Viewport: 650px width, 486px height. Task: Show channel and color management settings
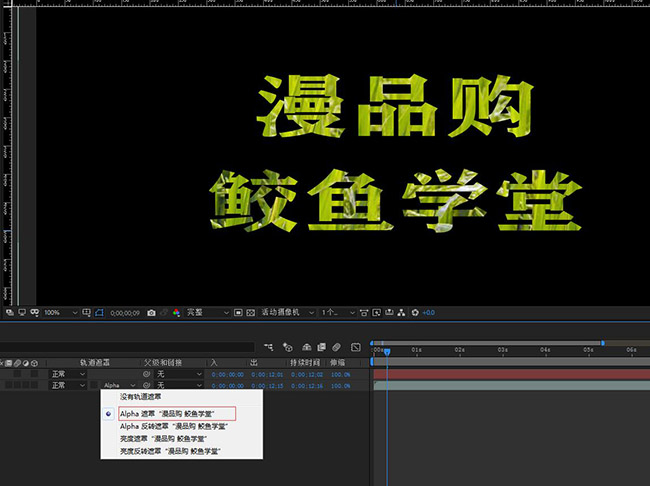tap(176, 313)
